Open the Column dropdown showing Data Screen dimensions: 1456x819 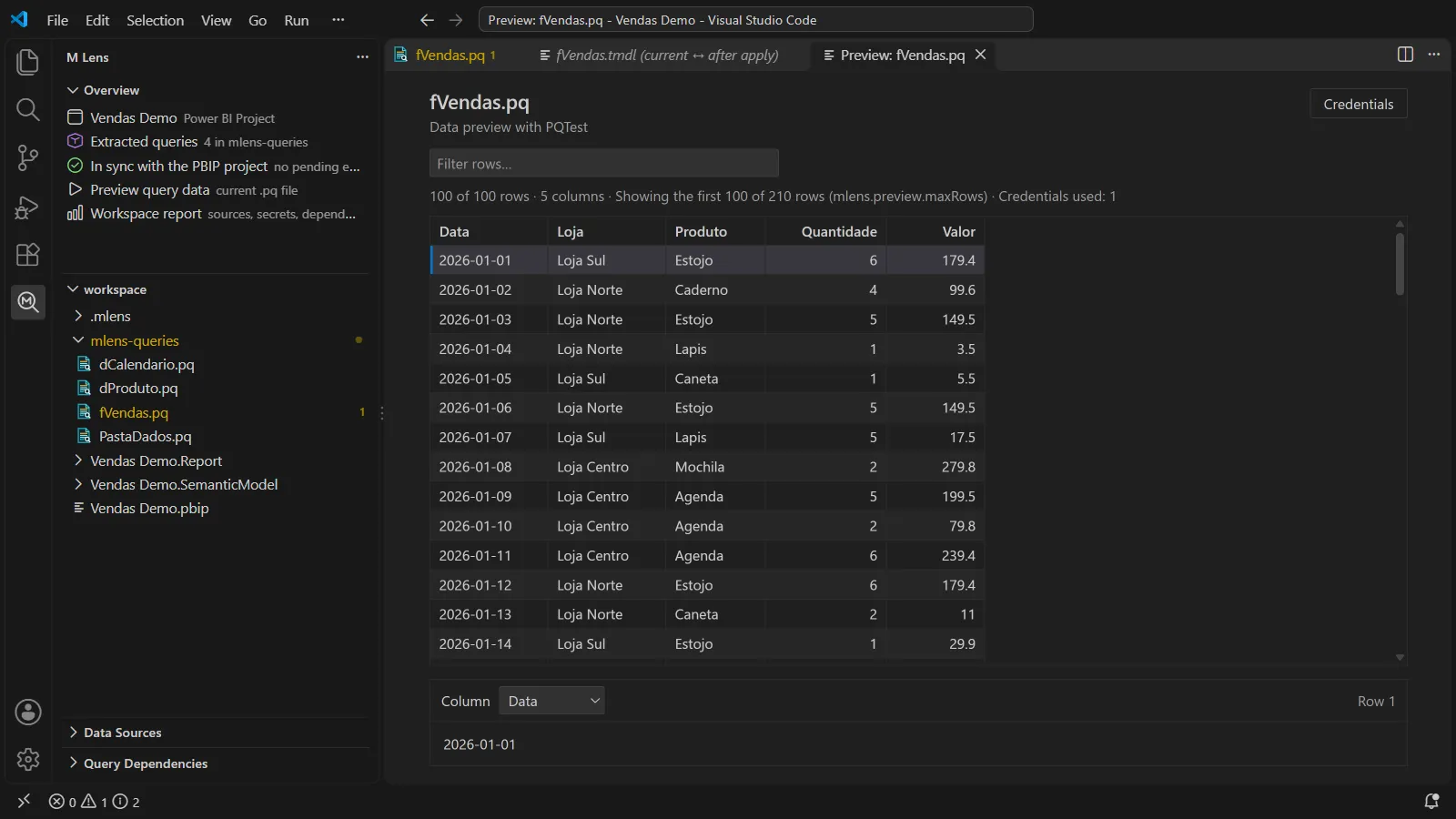(551, 701)
